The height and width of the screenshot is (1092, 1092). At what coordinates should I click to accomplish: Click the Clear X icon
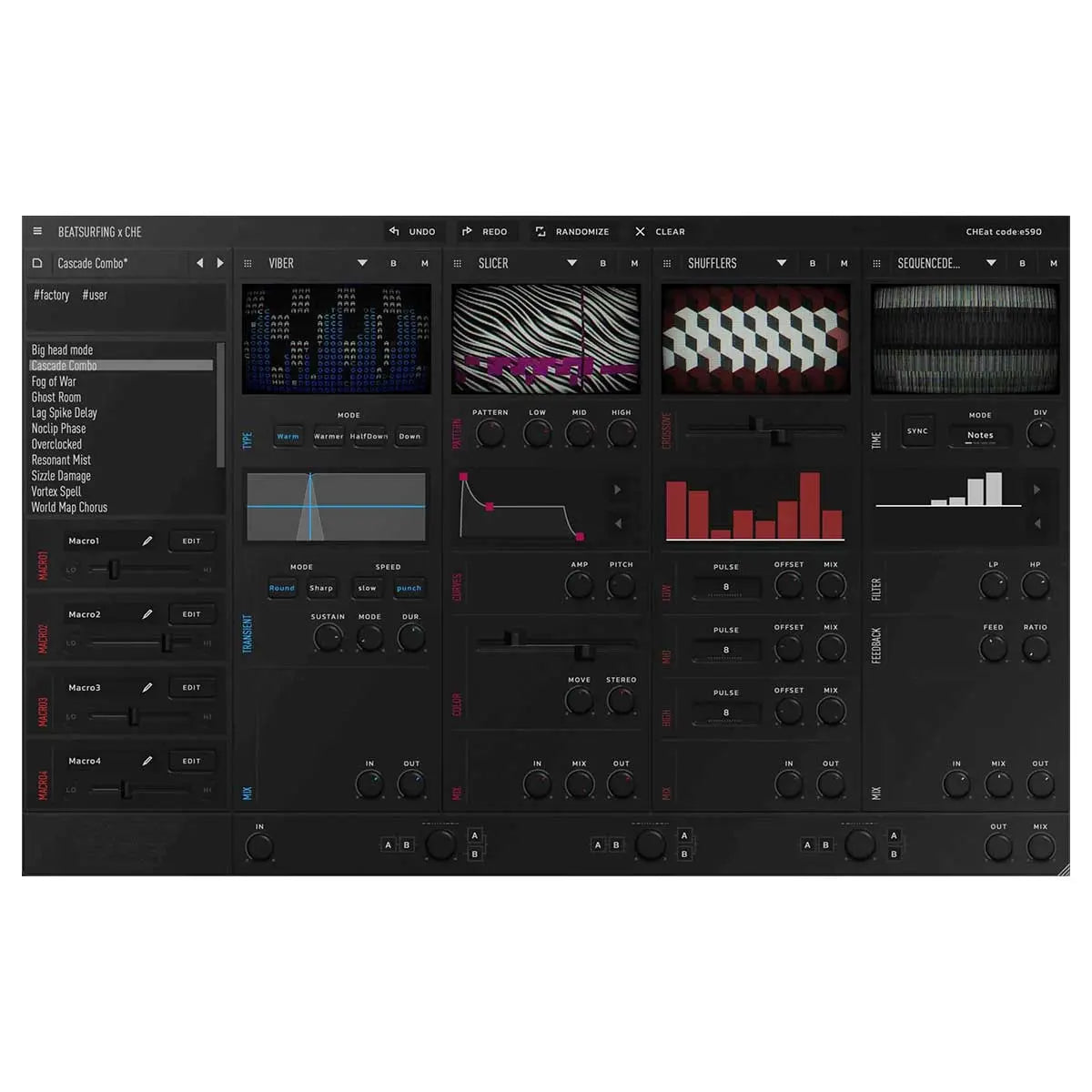click(x=639, y=231)
